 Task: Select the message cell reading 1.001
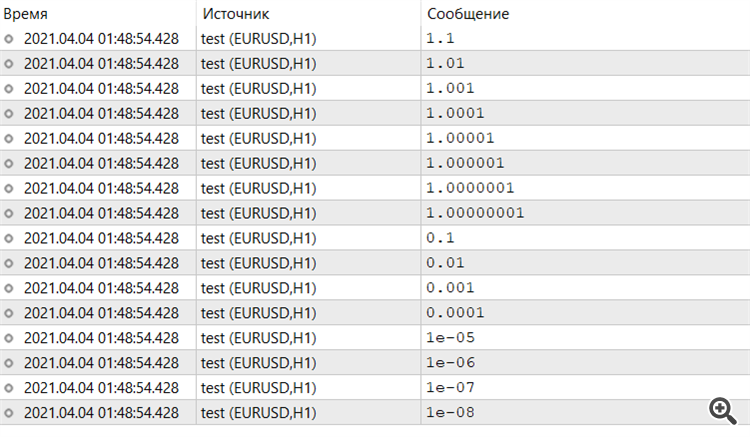pos(449,88)
